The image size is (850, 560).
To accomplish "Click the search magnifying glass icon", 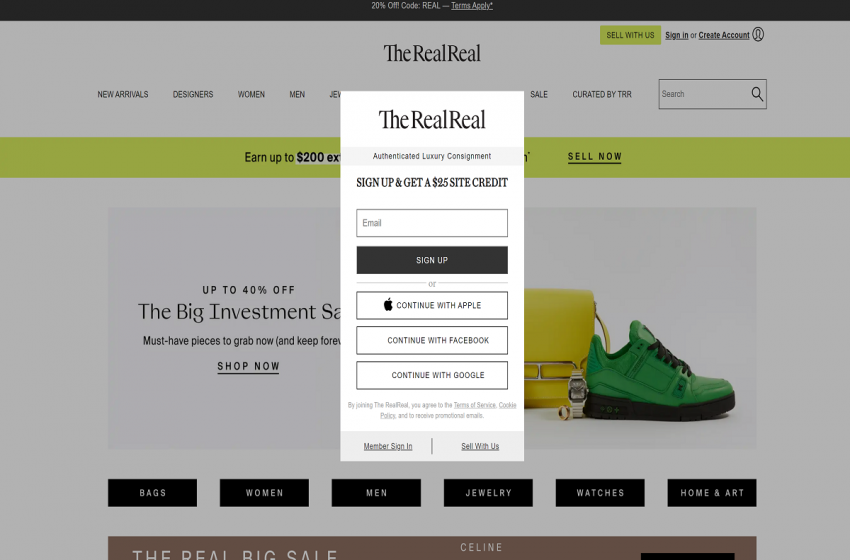I will pyautogui.click(x=757, y=94).
